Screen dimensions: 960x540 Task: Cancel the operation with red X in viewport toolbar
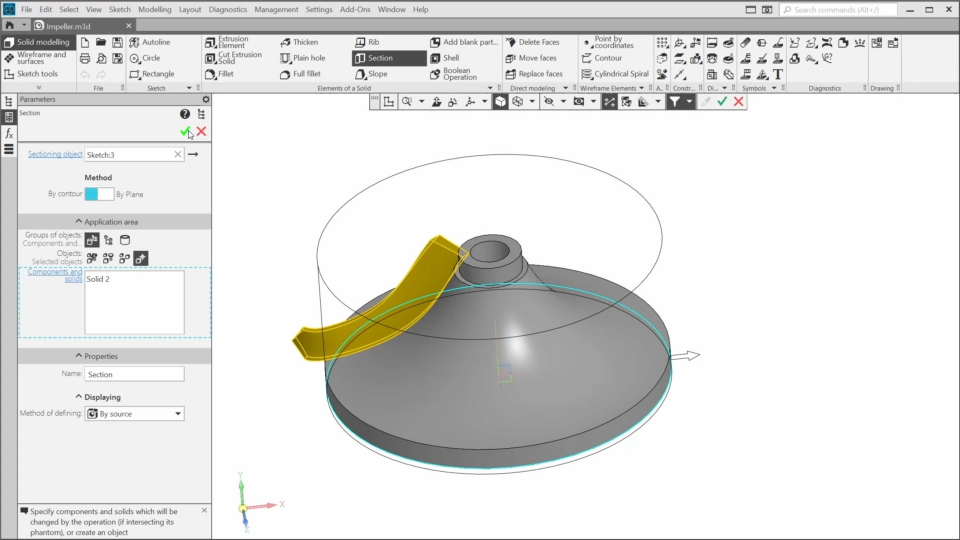tap(739, 102)
